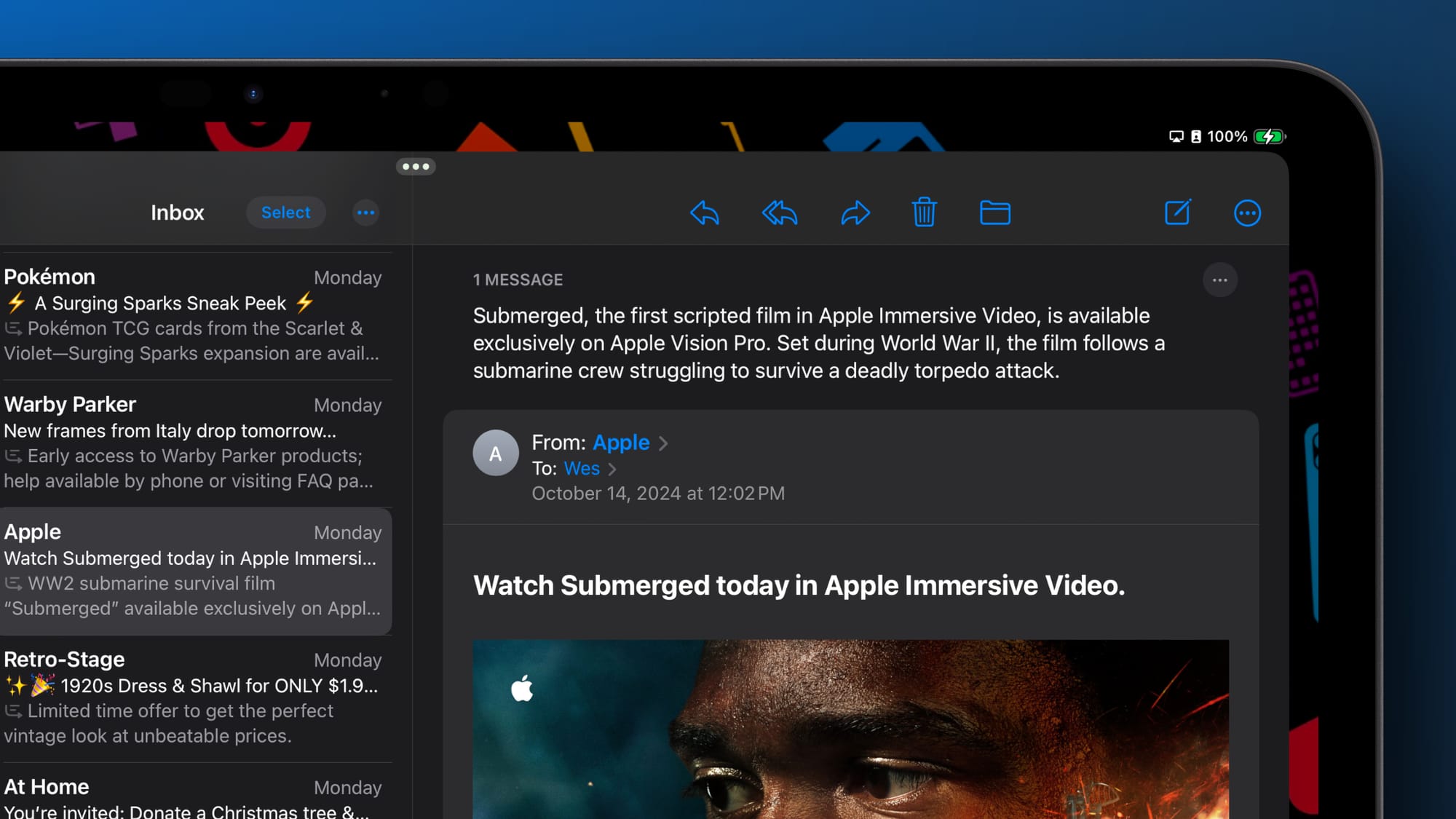Screen dimensions: 1456x819
Task: Open the Retro-Stage 1920s Dress email
Action: [x=195, y=698]
